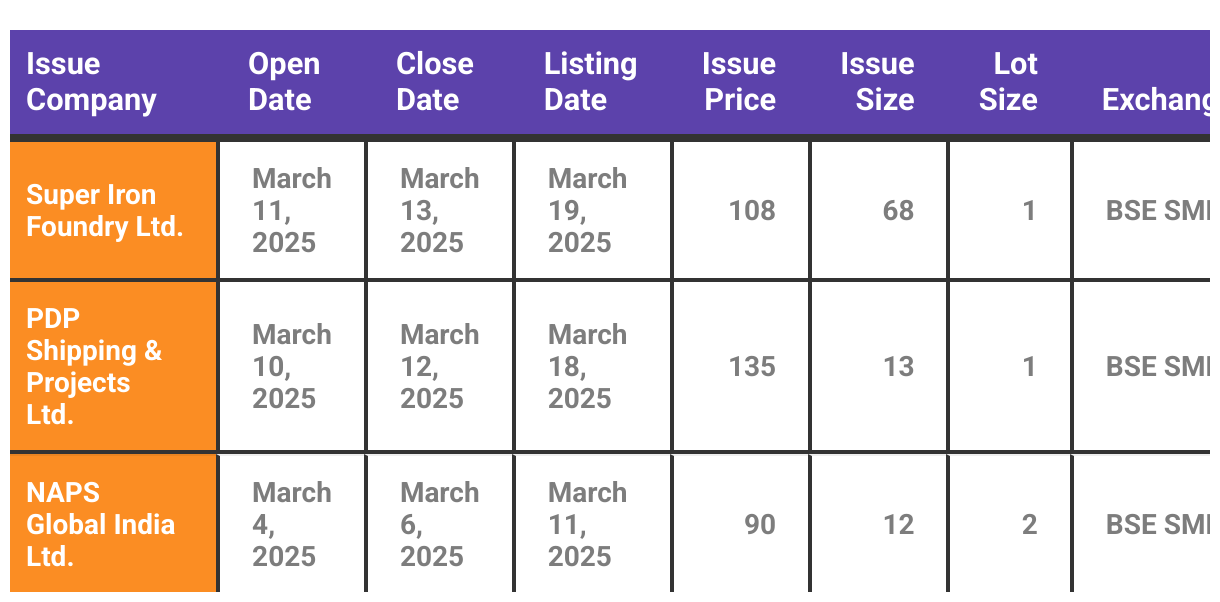This screenshot has width=1220, height=602.
Task: Select issue price 90 for NAPS Global
Action: coord(741,524)
